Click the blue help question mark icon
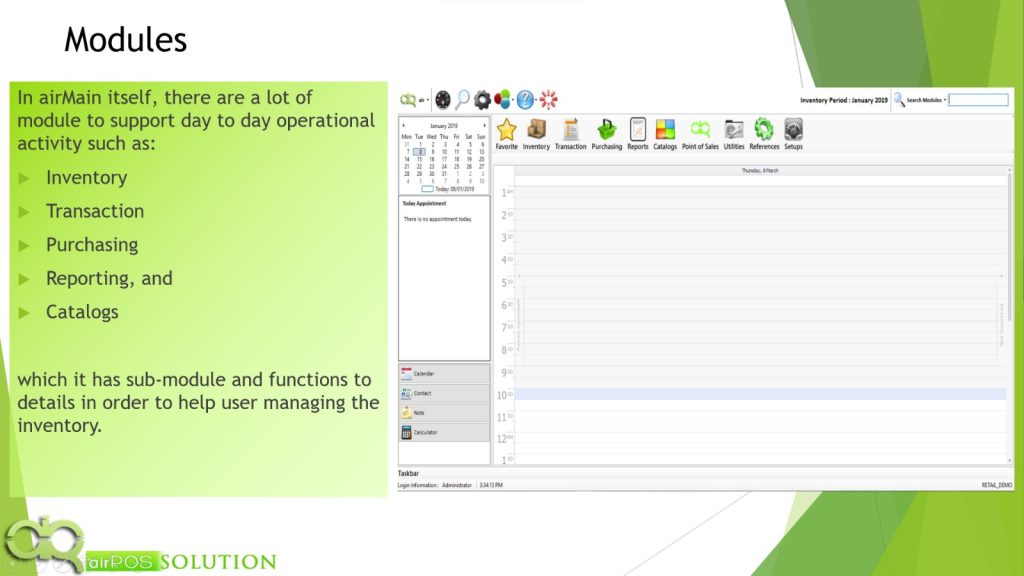 [525, 100]
